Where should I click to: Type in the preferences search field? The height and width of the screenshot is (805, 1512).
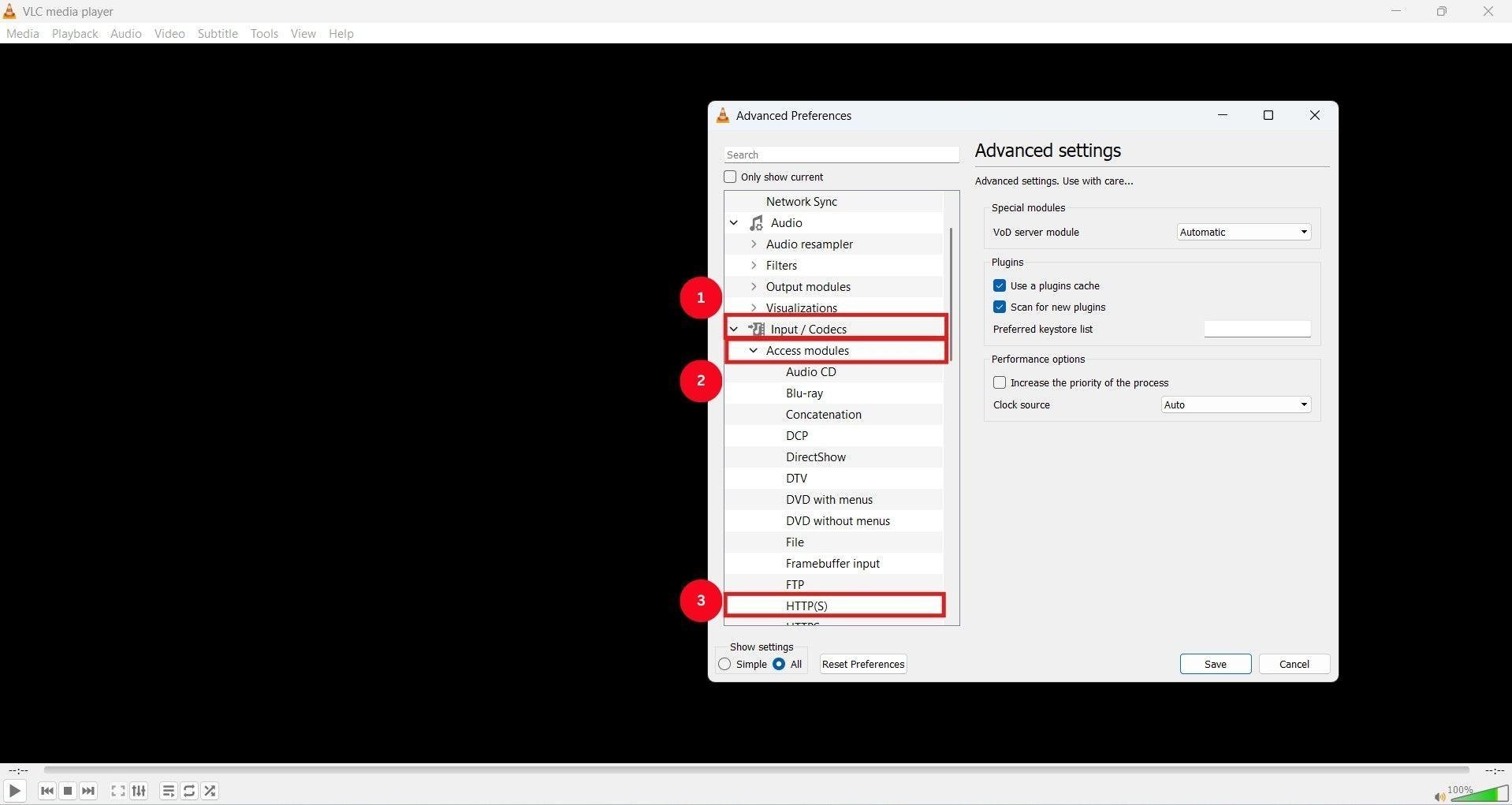840,154
